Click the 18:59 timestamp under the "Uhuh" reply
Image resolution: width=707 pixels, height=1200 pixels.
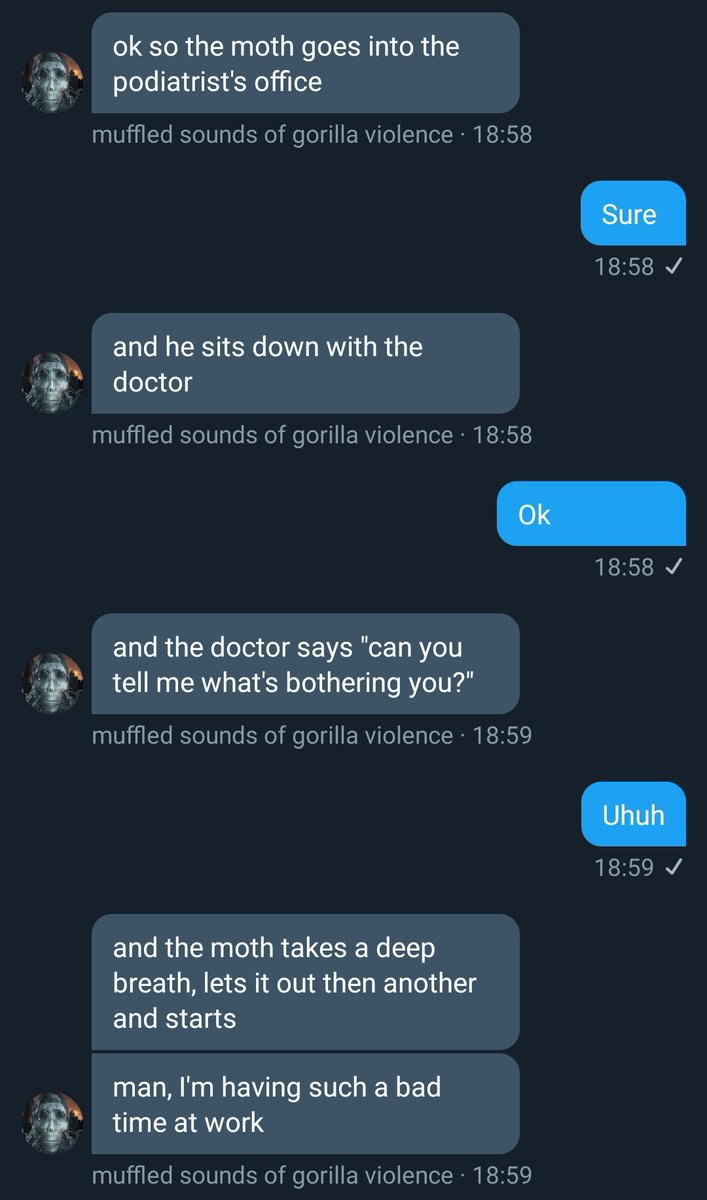[623, 867]
